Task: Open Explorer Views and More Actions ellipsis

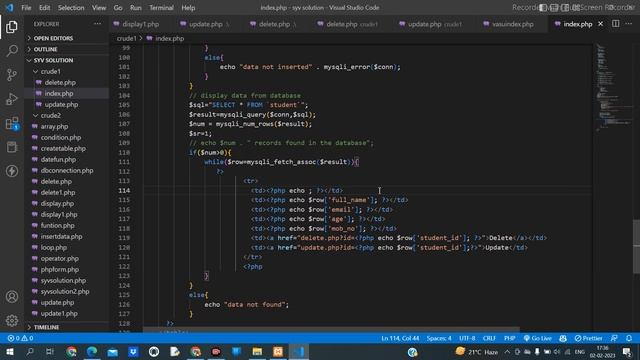Action: (x=98, y=24)
